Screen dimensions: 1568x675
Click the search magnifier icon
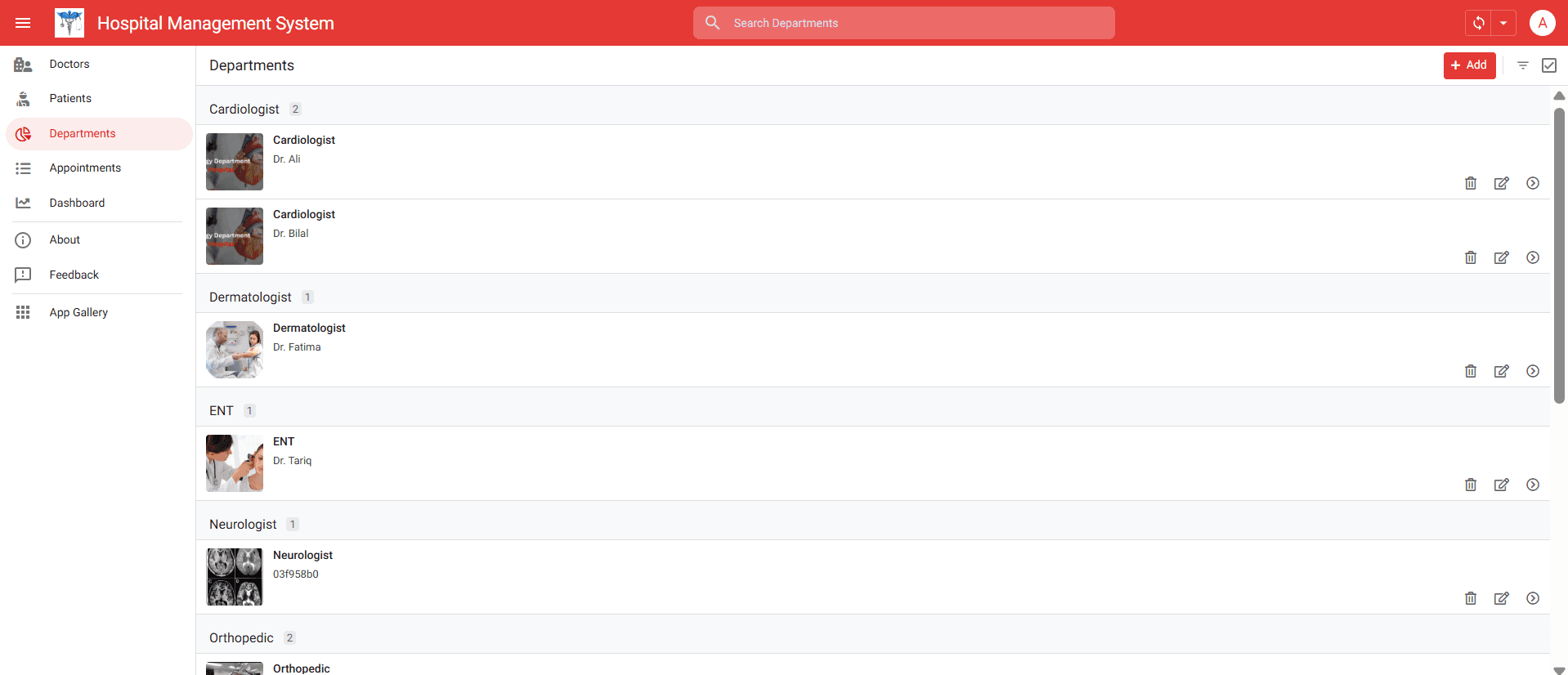click(x=713, y=23)
